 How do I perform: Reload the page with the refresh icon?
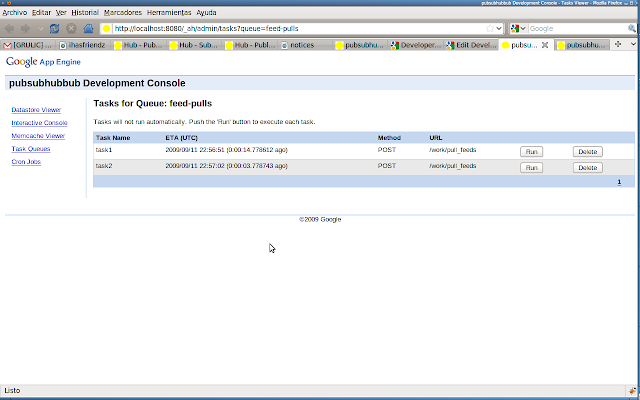click(x=54, y=29)
